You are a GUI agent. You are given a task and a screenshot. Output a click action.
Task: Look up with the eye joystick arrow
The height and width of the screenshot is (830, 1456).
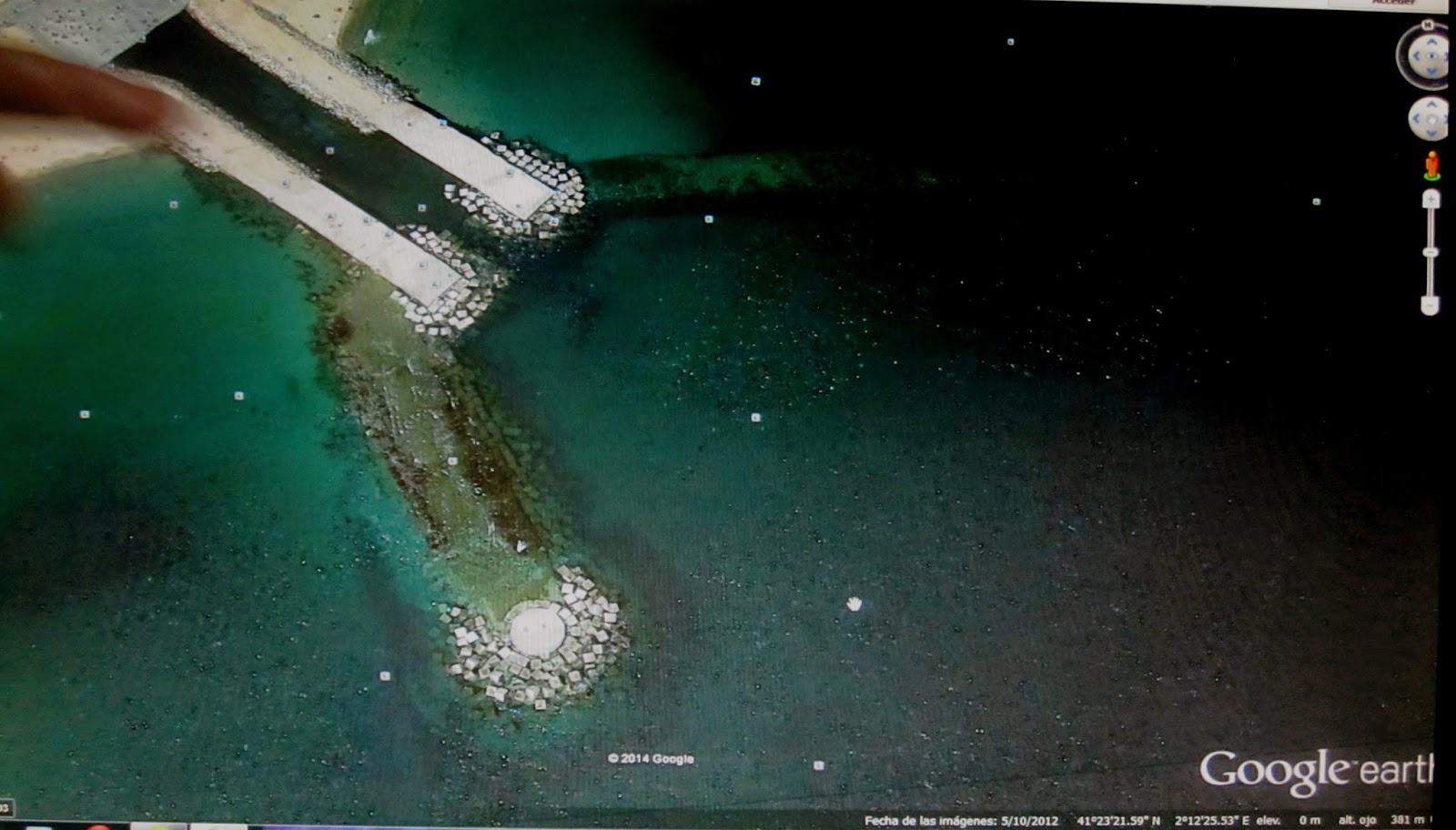pos(1431,42)
